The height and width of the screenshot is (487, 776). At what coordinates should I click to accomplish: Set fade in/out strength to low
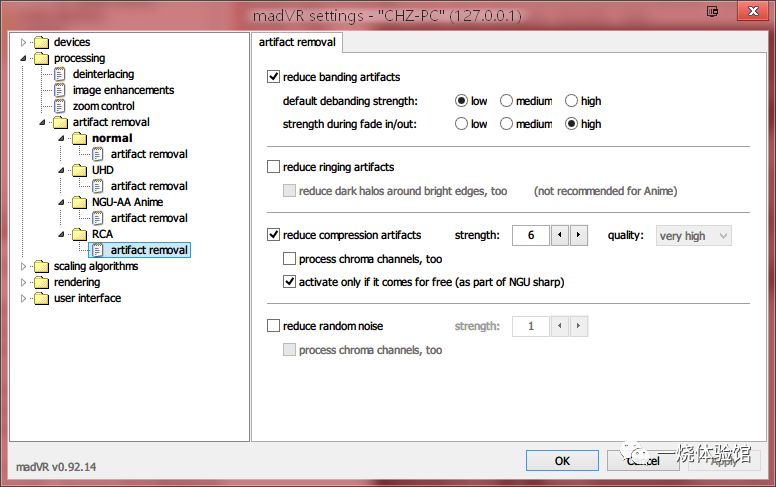tap(461, 124)
